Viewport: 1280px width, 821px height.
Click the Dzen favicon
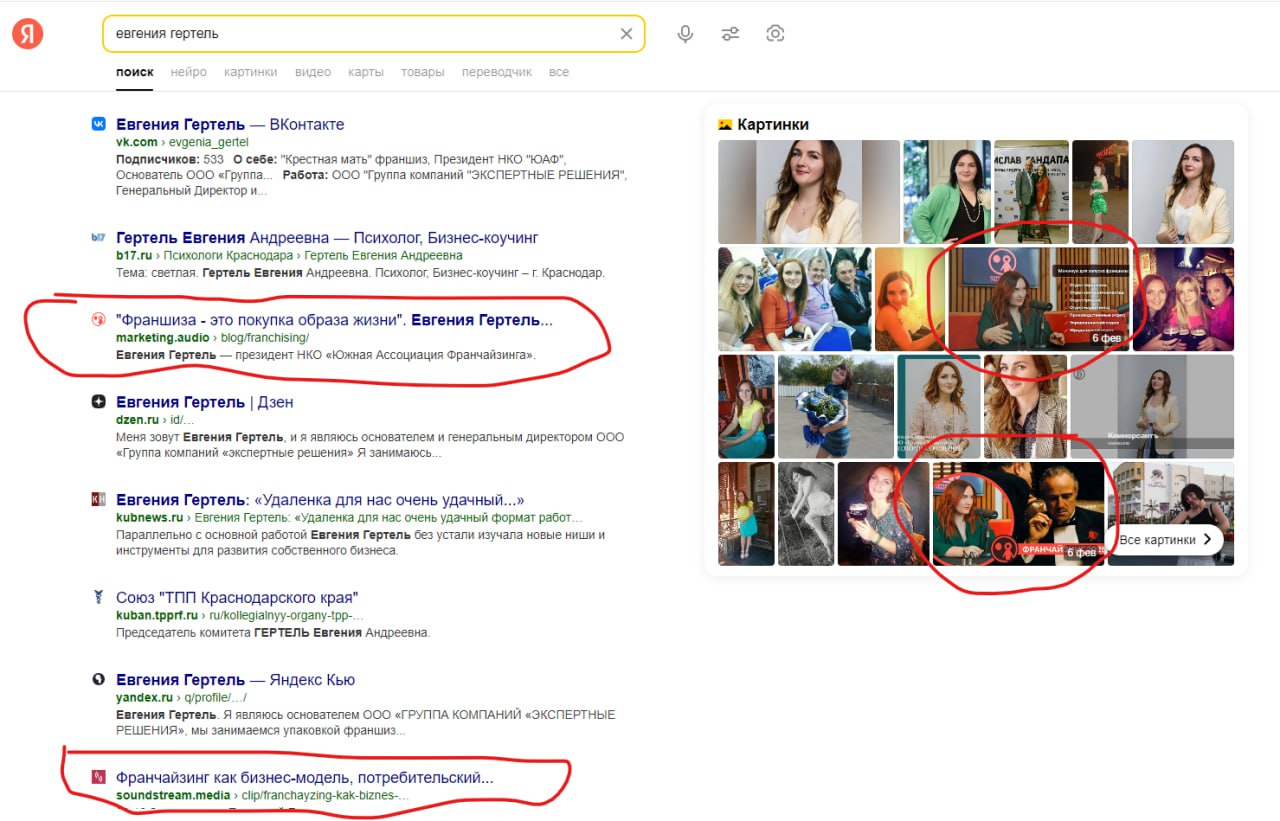click(98, 402)
